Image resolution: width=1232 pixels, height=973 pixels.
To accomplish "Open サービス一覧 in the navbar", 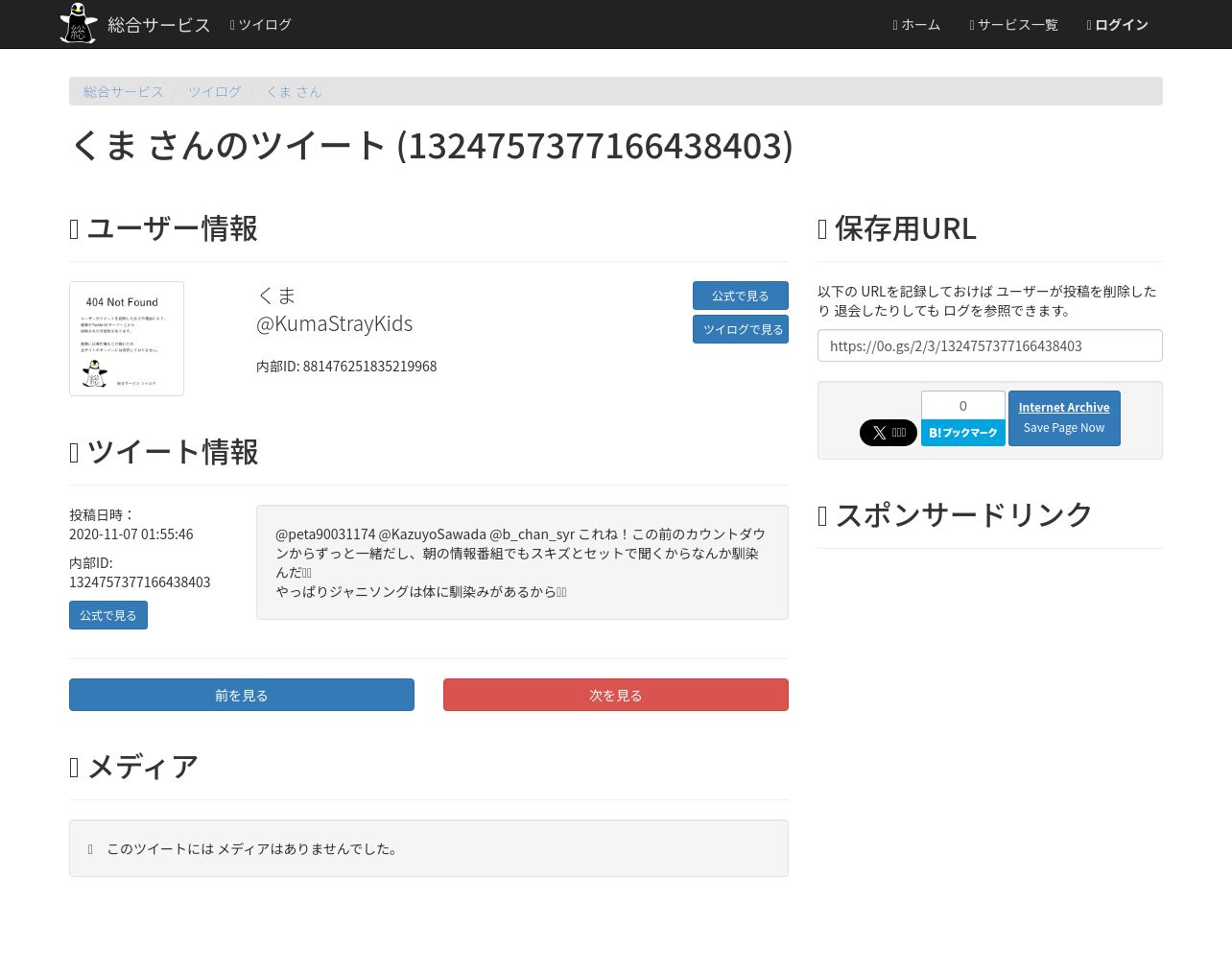I will [x=1013, y=25].
